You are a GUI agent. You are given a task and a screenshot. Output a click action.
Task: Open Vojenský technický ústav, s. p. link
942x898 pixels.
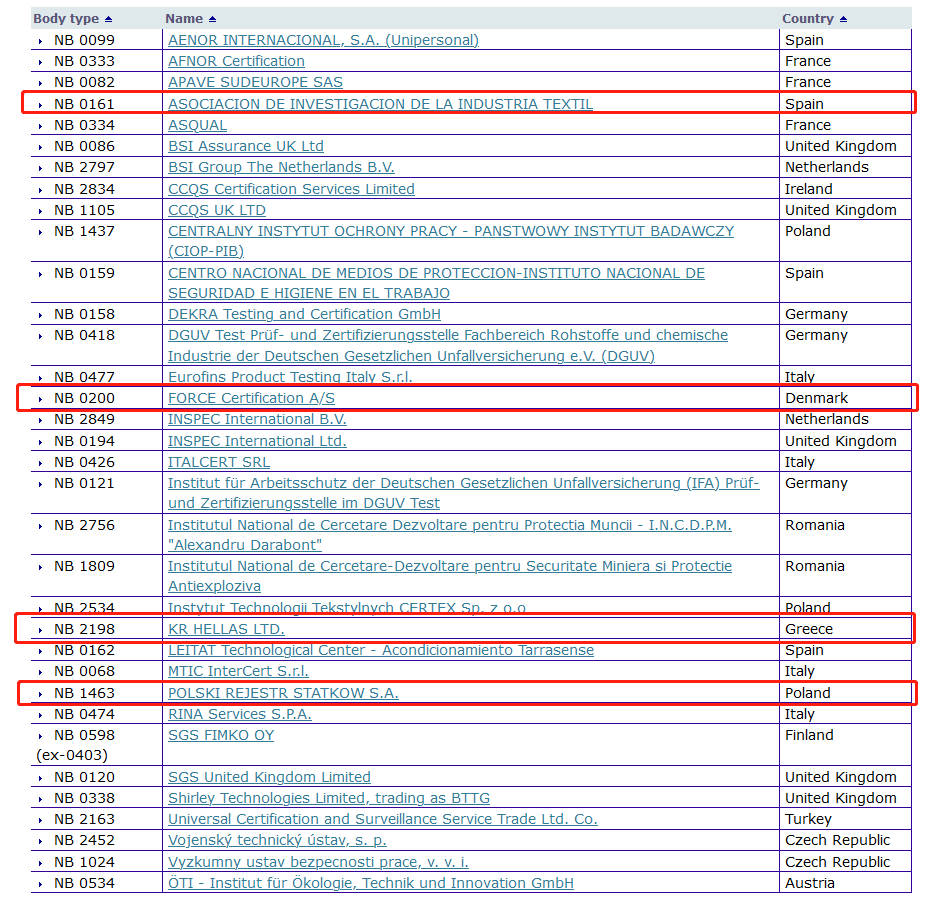click(x=277, y=840)
